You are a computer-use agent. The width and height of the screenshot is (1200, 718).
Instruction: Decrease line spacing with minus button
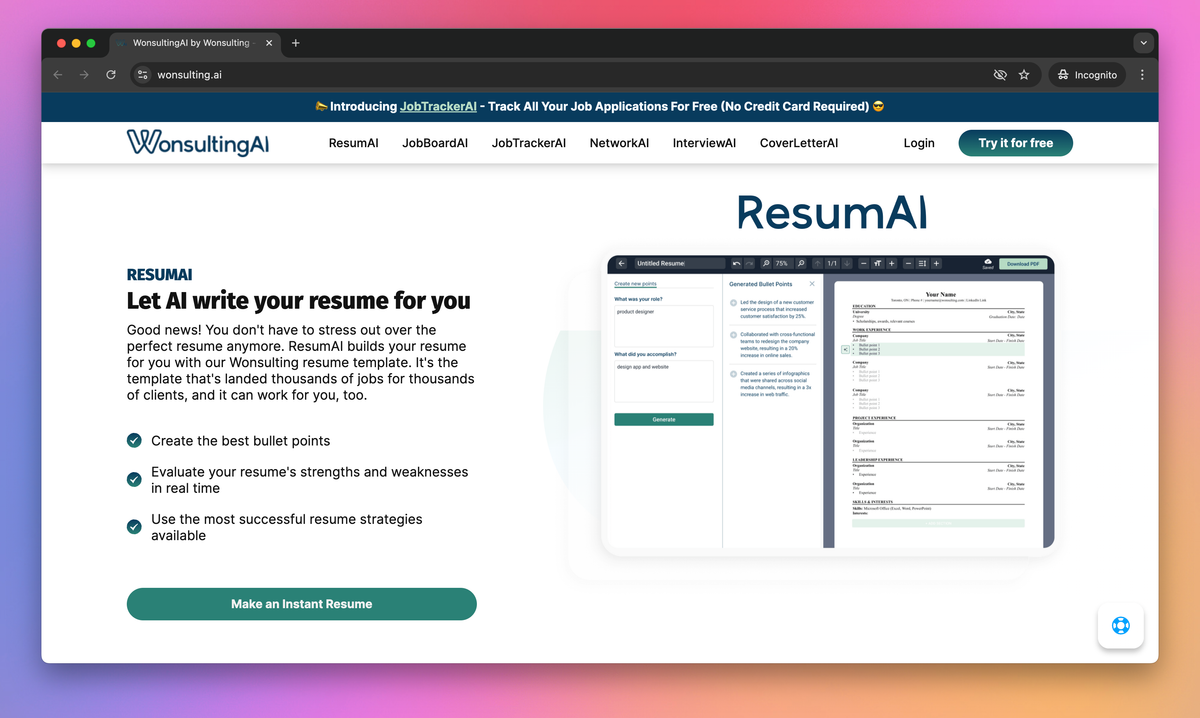(x=909, y=263)
